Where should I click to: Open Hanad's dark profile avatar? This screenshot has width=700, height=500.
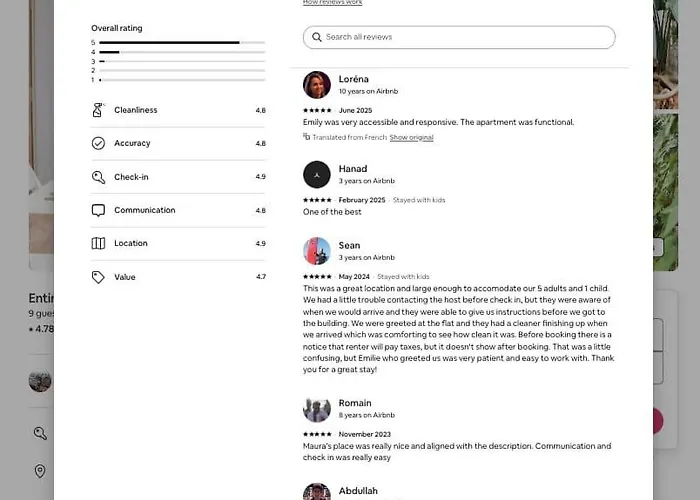[x=317, y=175]
